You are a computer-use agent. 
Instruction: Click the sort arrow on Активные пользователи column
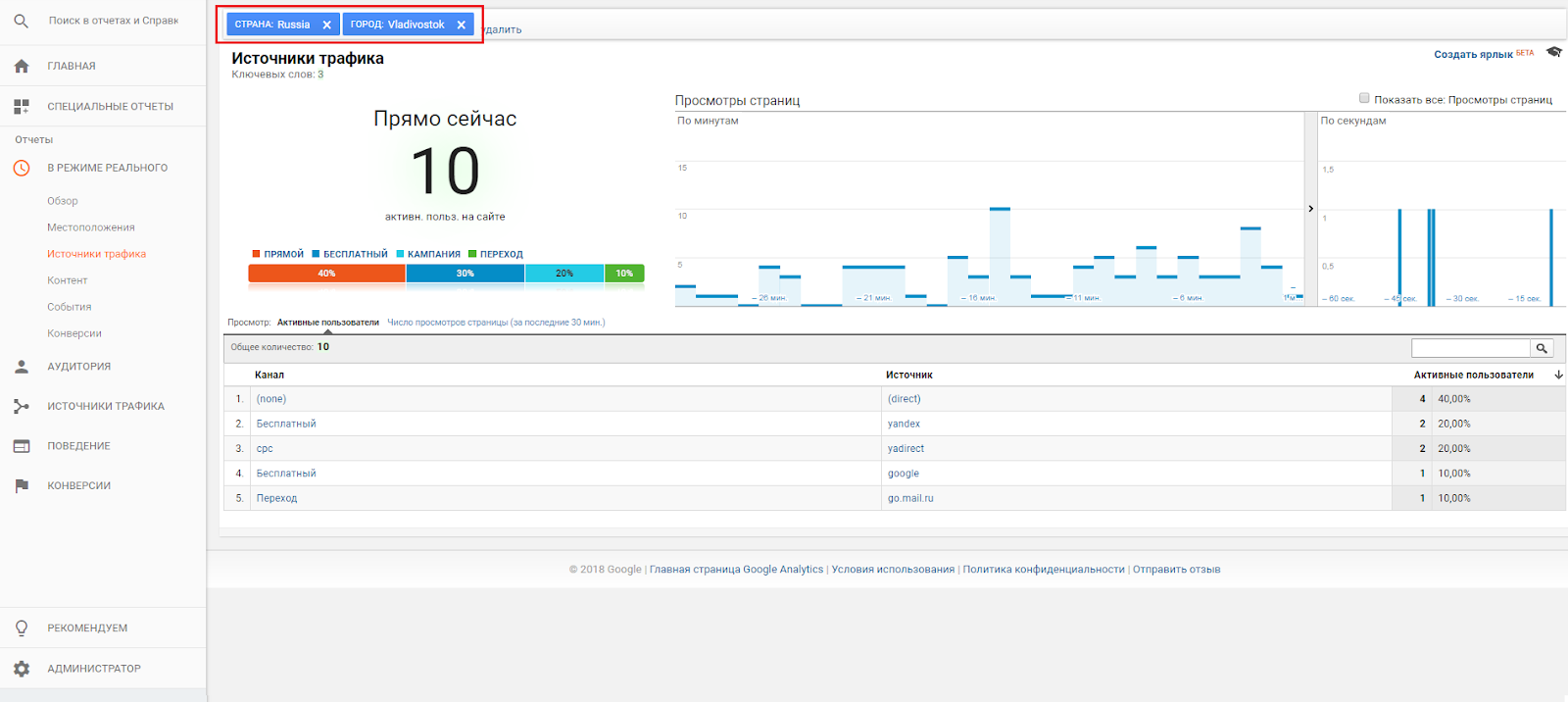1558,376
